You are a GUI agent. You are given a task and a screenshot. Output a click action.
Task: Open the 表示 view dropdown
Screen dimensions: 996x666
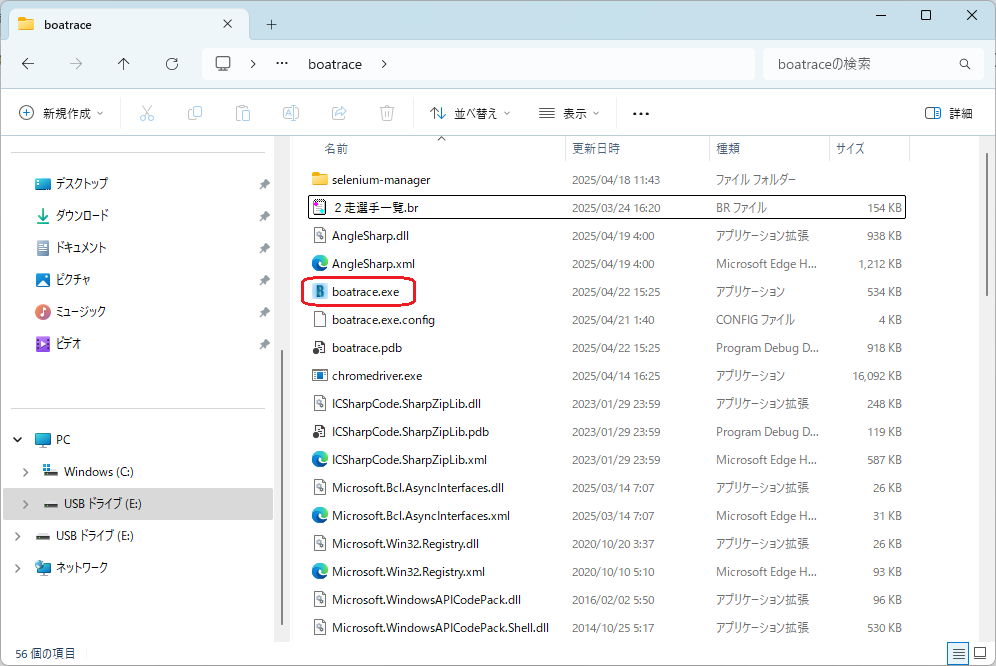569,114
